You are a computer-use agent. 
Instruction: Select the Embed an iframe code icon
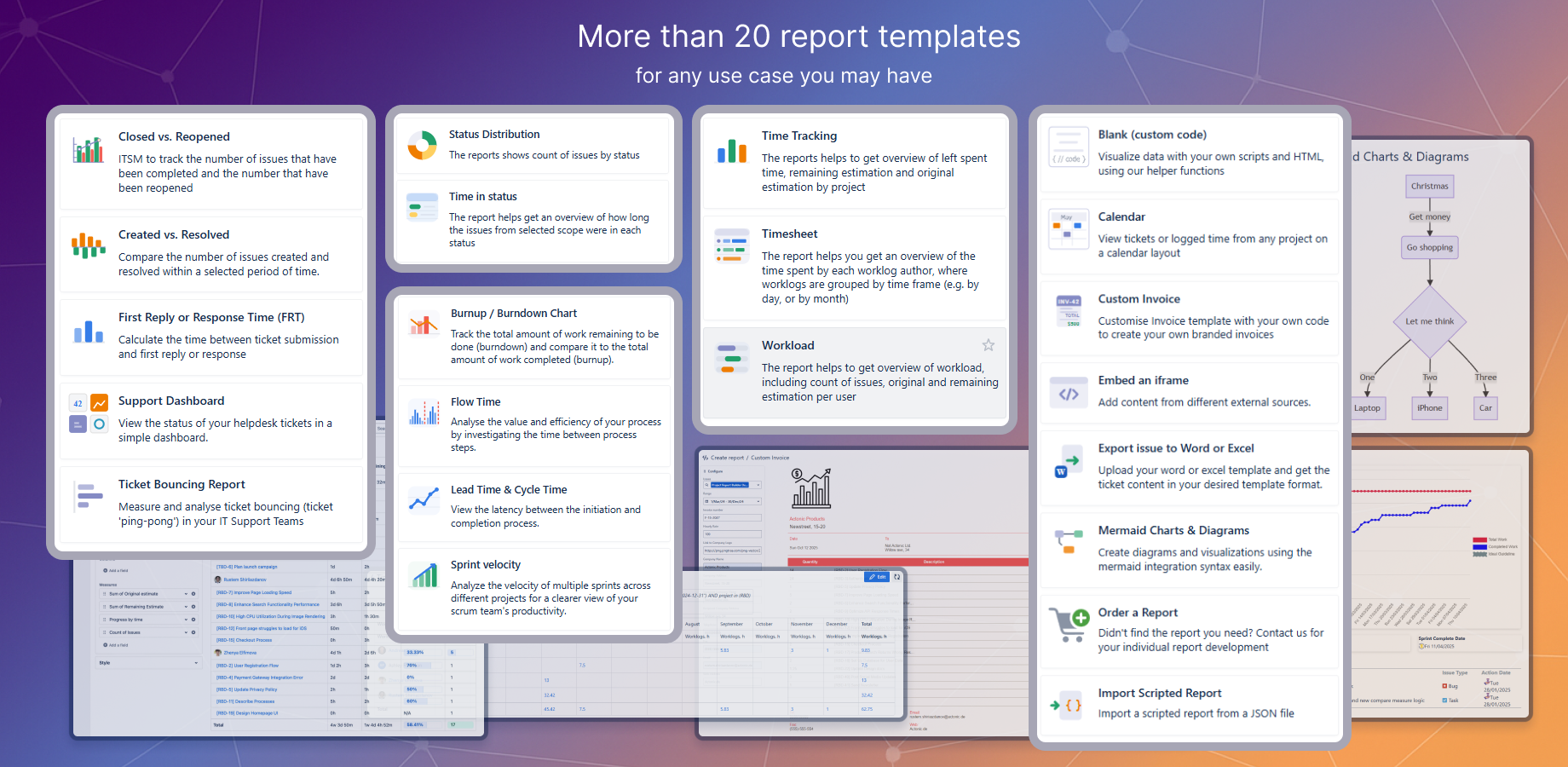point(1068,392)
